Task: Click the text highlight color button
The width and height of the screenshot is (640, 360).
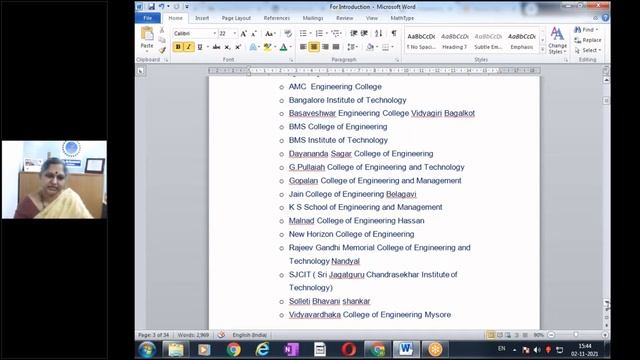Action: tap(267, 47)
